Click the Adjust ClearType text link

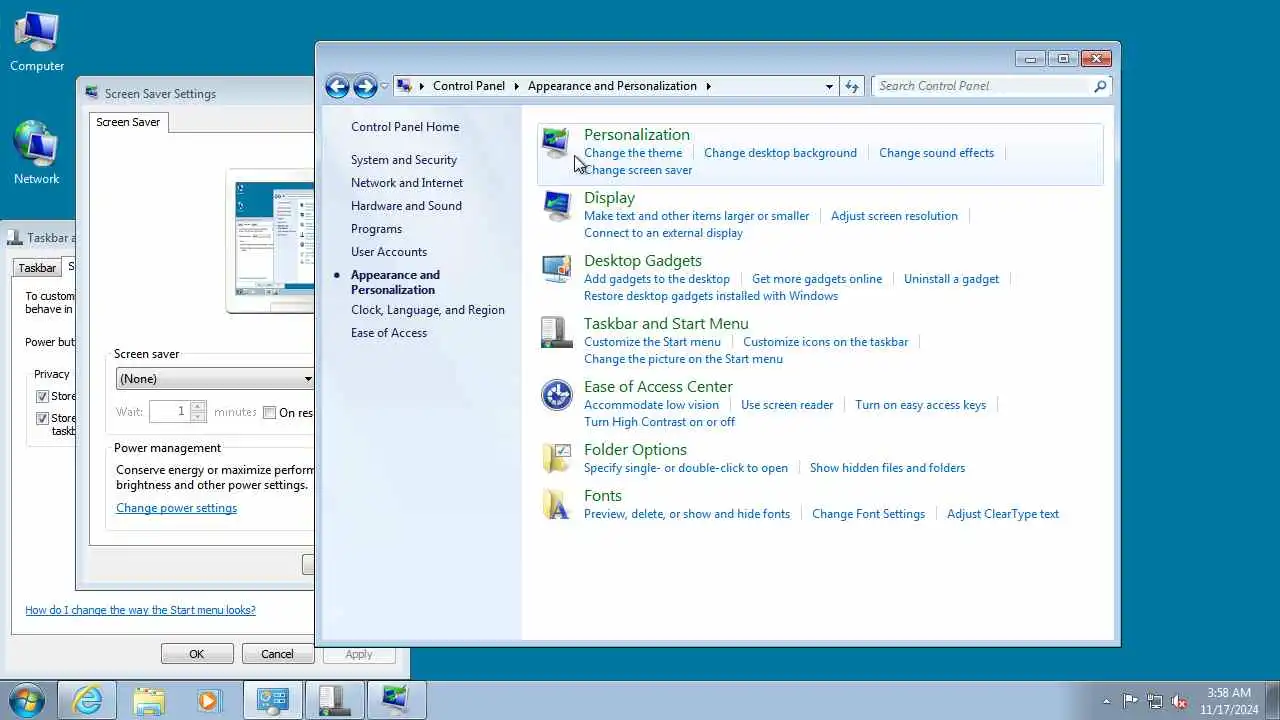pyautogui.click(x=1003, y=514)
